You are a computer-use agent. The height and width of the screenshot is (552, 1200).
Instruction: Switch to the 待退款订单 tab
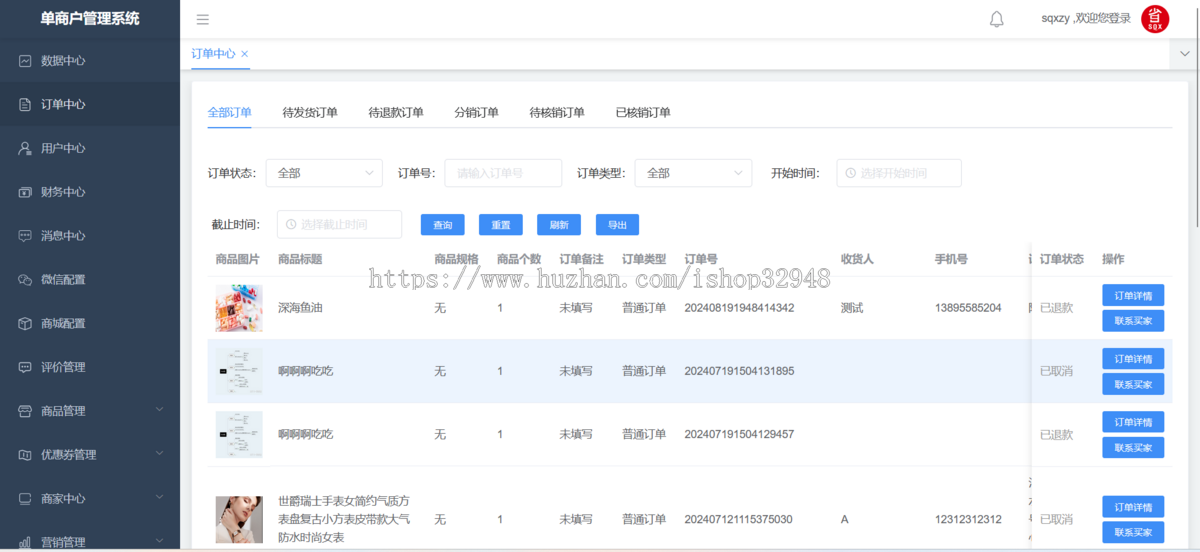click(x=396, y=112)
